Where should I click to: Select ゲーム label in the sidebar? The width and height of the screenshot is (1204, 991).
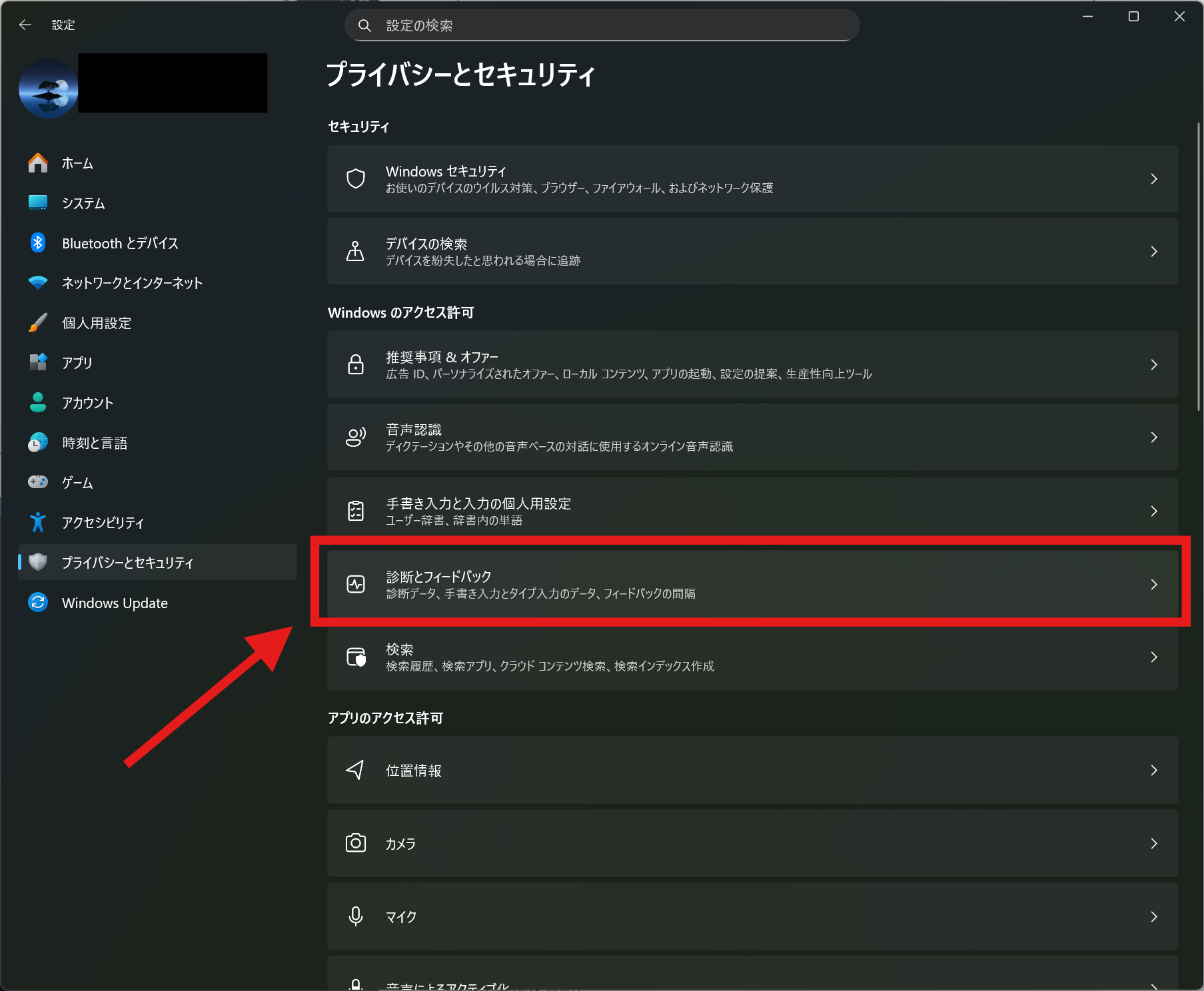coord(77,483)
